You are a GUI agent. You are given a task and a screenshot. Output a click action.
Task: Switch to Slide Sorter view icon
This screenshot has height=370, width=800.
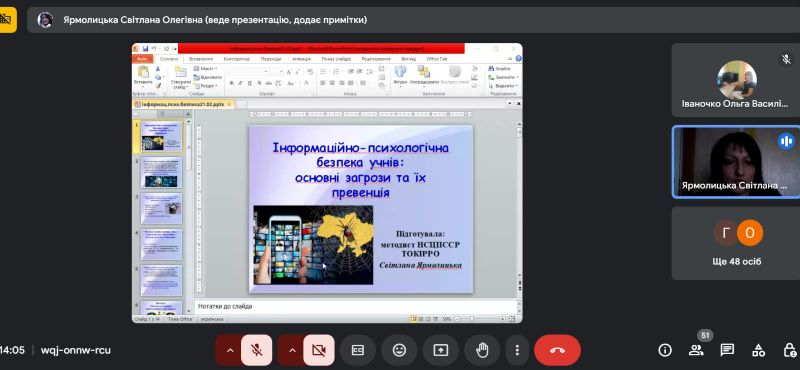coord(421,319)
